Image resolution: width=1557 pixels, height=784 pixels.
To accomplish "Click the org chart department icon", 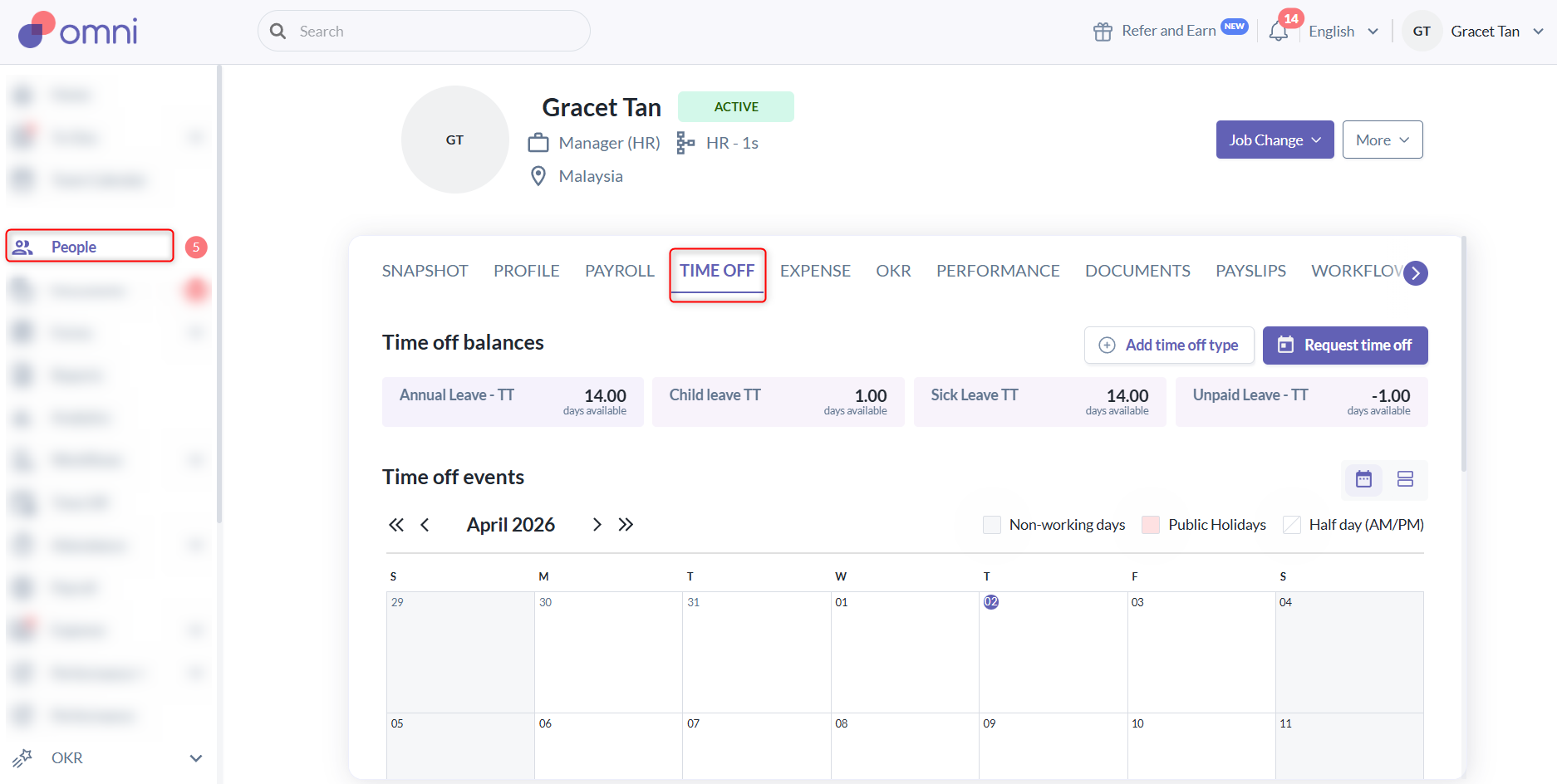I will tap(685, 143).
